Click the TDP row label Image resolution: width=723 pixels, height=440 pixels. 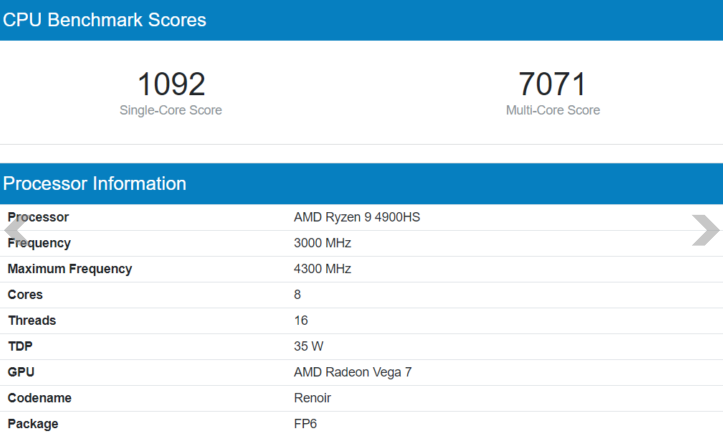[x=20, y=346]
